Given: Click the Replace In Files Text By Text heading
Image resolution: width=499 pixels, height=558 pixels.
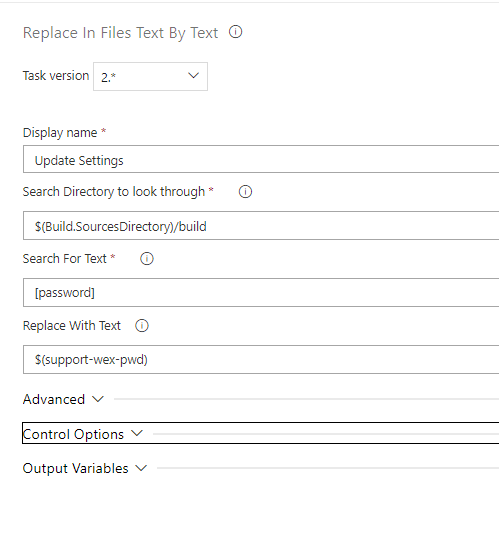Looking at the screenshot, I should tap(120, 33).
